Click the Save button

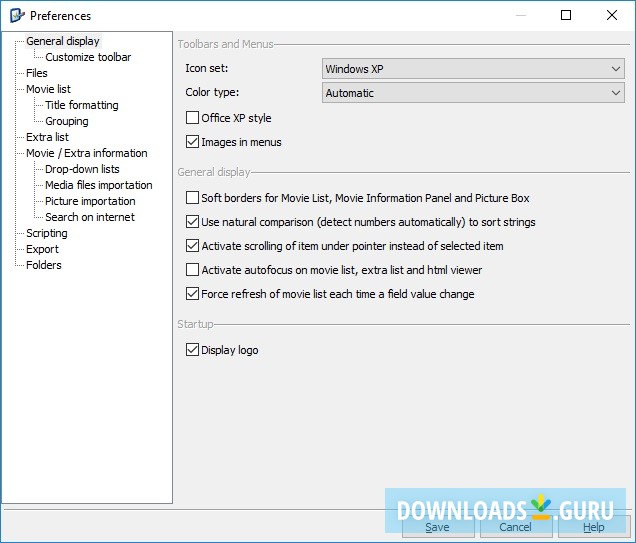tap(438, 527)
